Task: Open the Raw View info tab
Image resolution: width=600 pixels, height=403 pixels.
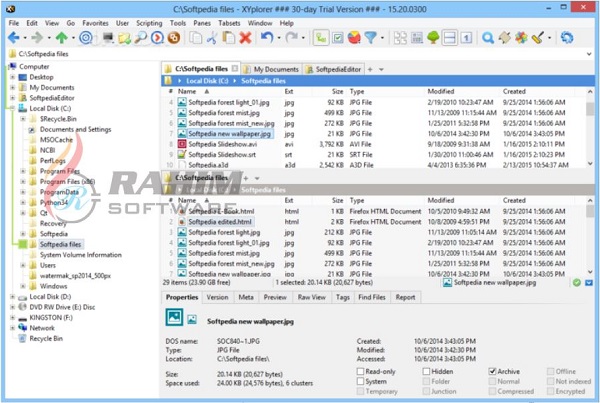Action: click(x=311, y=297)
